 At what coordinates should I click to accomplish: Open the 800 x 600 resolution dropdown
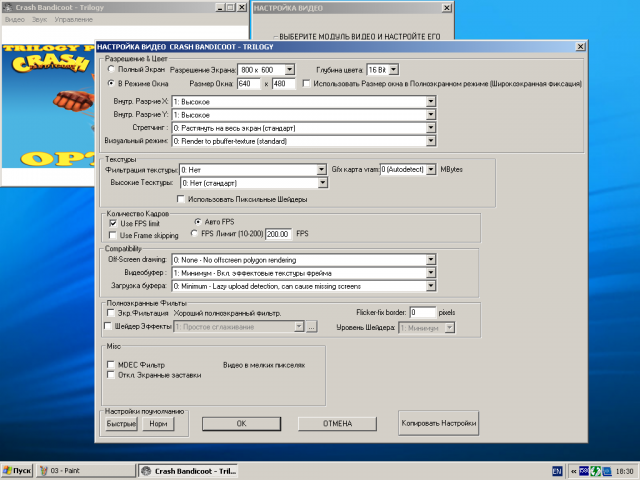tap(289, 69)
